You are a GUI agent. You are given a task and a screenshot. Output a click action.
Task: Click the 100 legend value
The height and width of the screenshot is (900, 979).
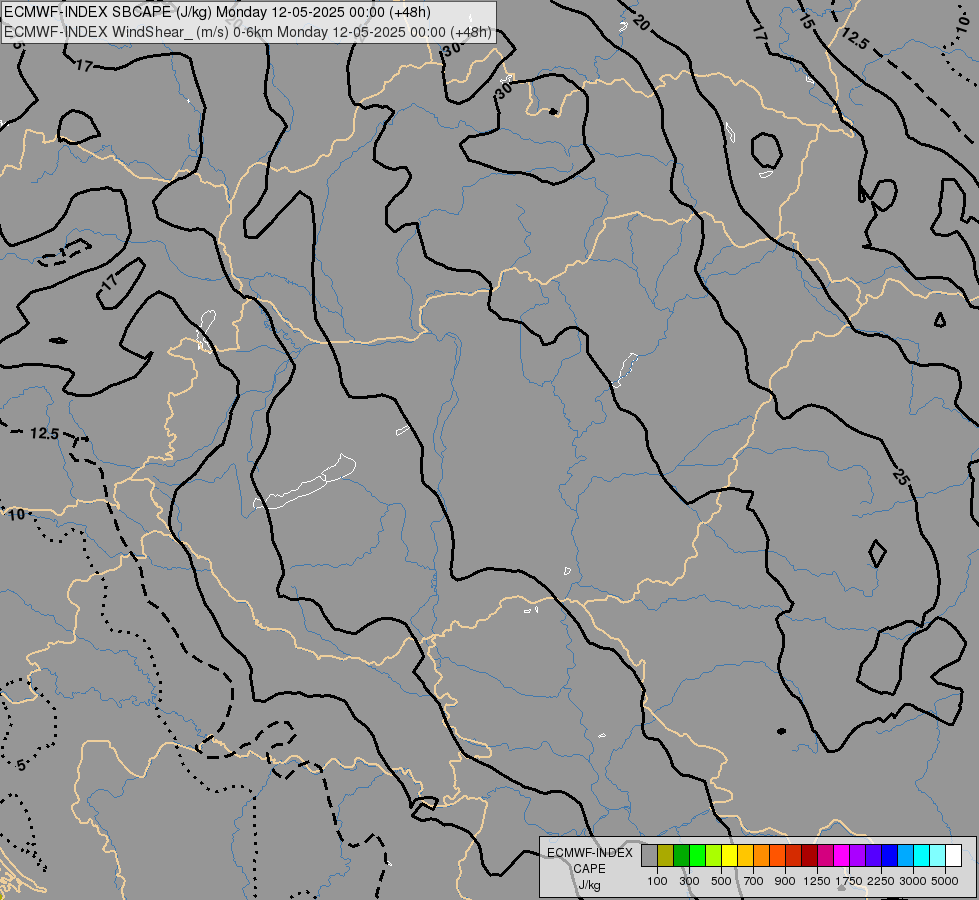(657, 881)
